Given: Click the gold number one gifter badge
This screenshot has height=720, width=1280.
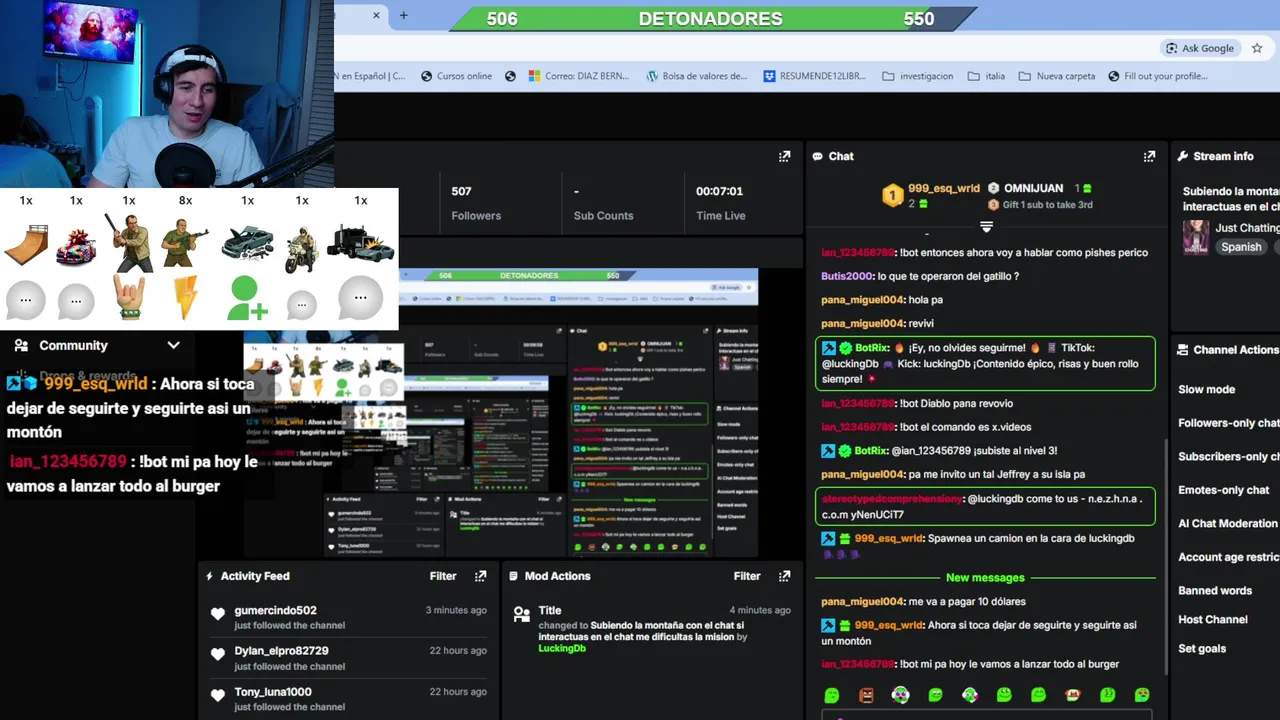Looking at the screenshot, I should coord(892,195).
